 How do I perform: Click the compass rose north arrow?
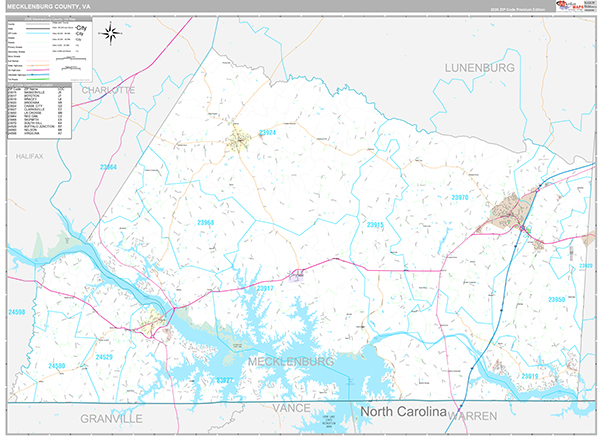[111, 33]
